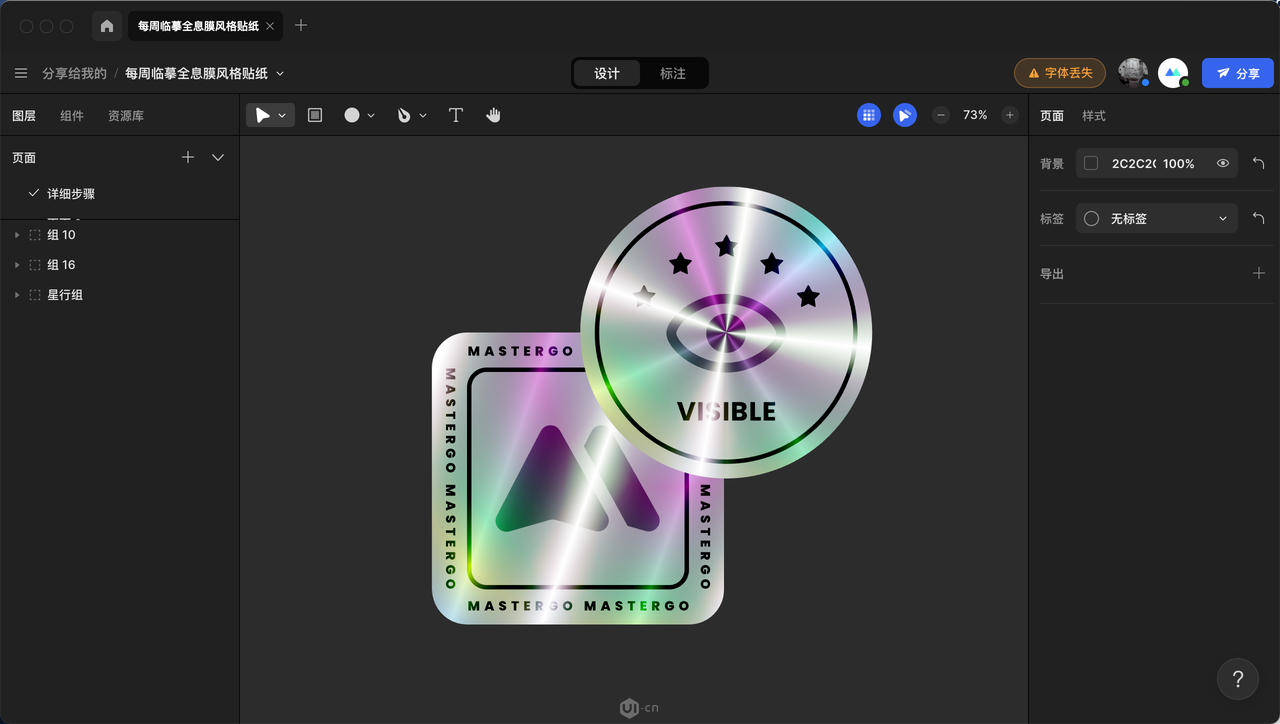Expand the 星行组 layer

tap(16, 295)
